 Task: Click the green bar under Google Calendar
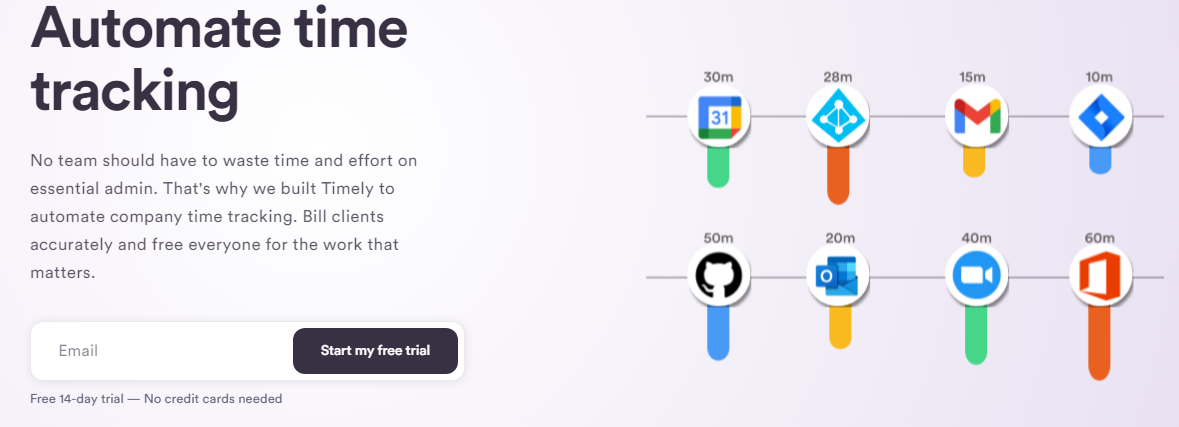click(x=719, y=168)
